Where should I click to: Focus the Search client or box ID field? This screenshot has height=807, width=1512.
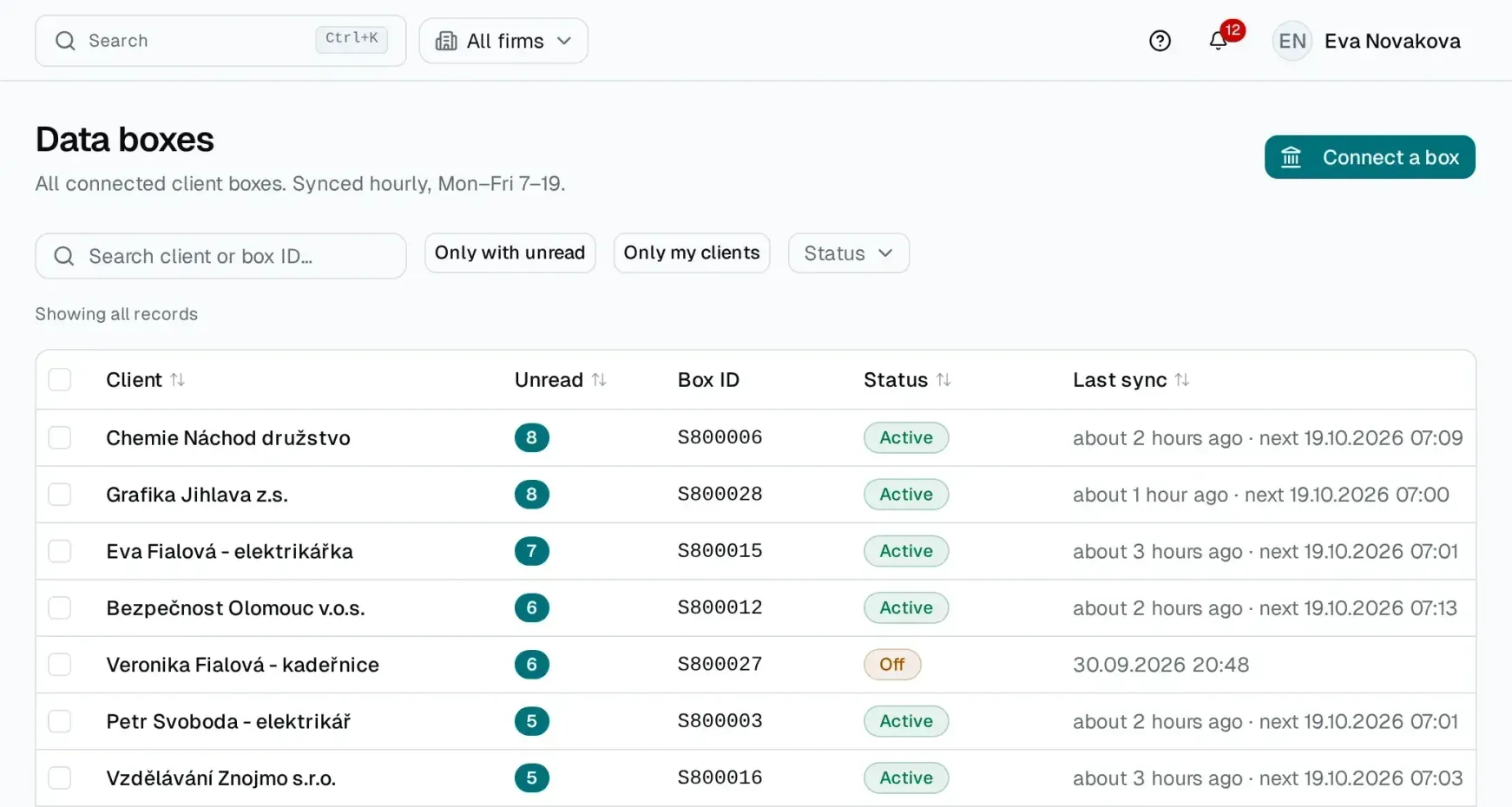220,256
